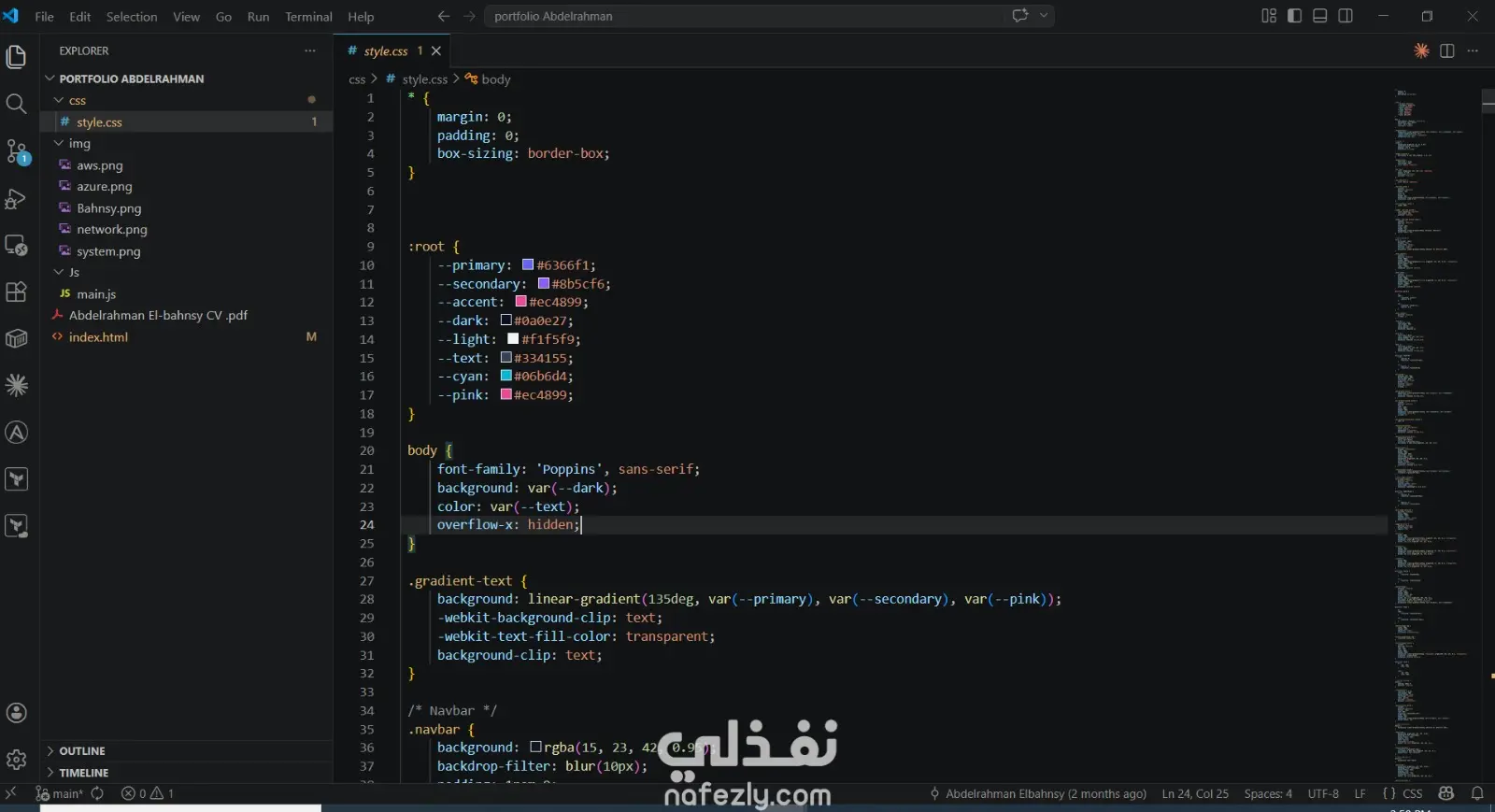Click the Copilot status icon in status bar

[x=1446, y=793]
